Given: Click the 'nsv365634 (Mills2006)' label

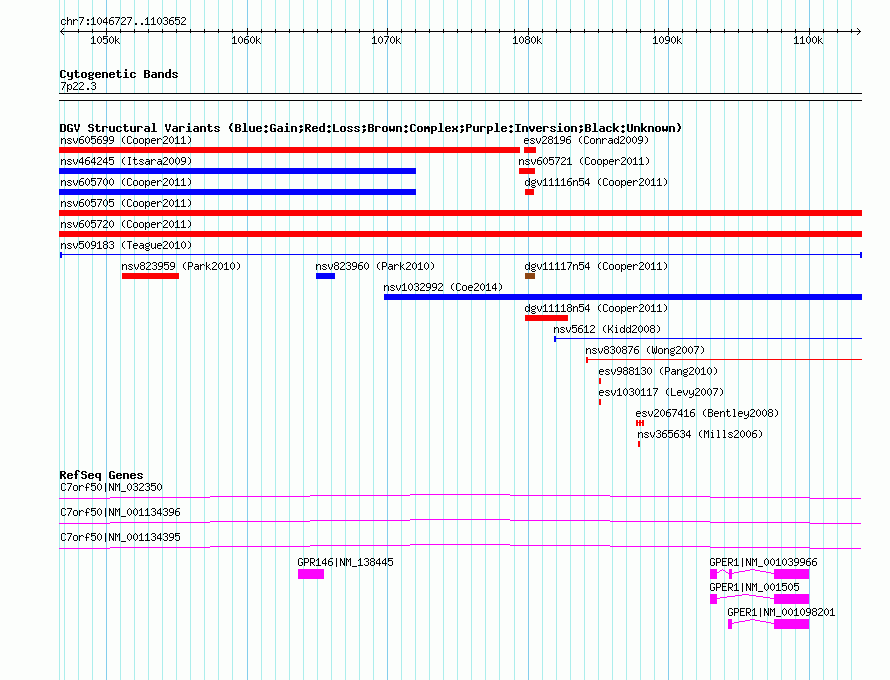Looking at the screenshot, I should (700, 434).
